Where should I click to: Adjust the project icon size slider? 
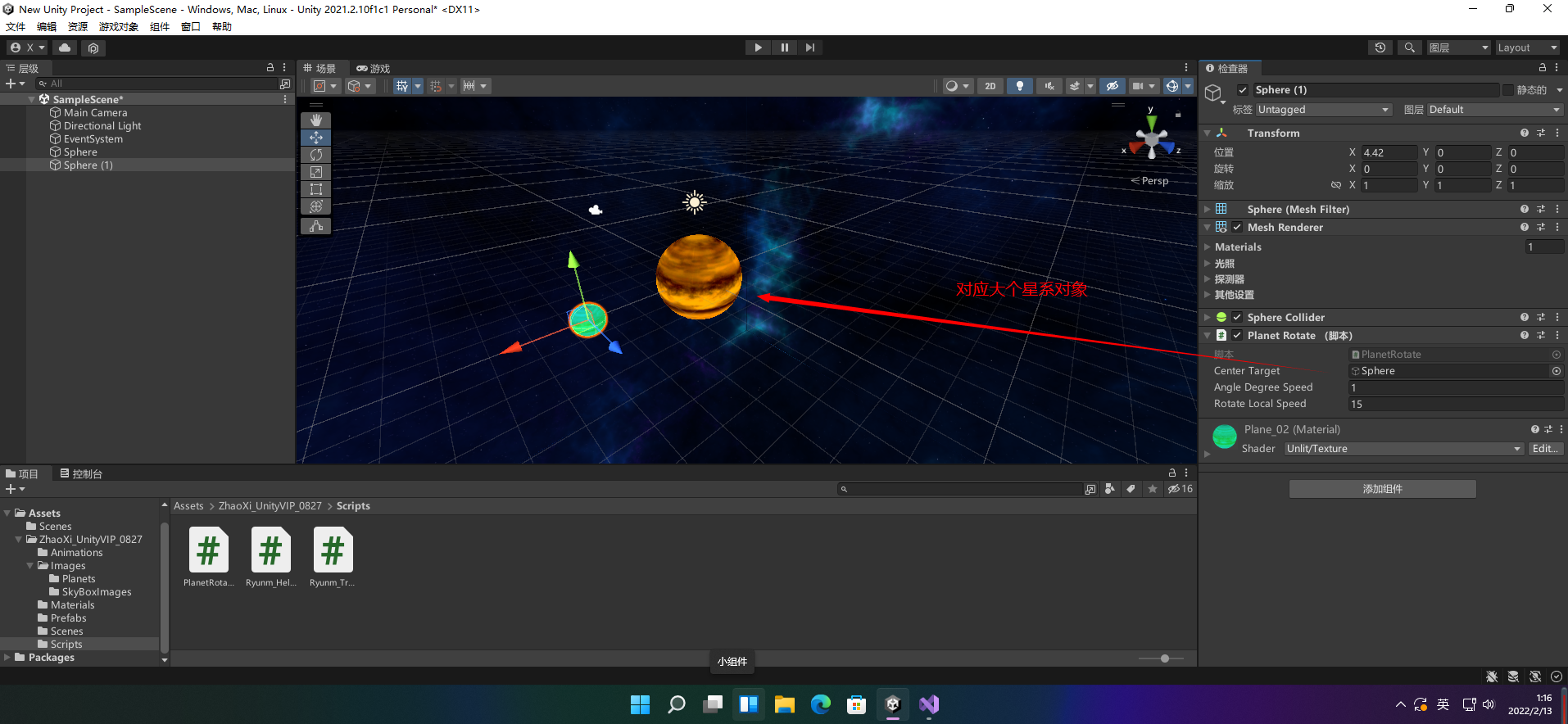click(x=1165, y=658)
